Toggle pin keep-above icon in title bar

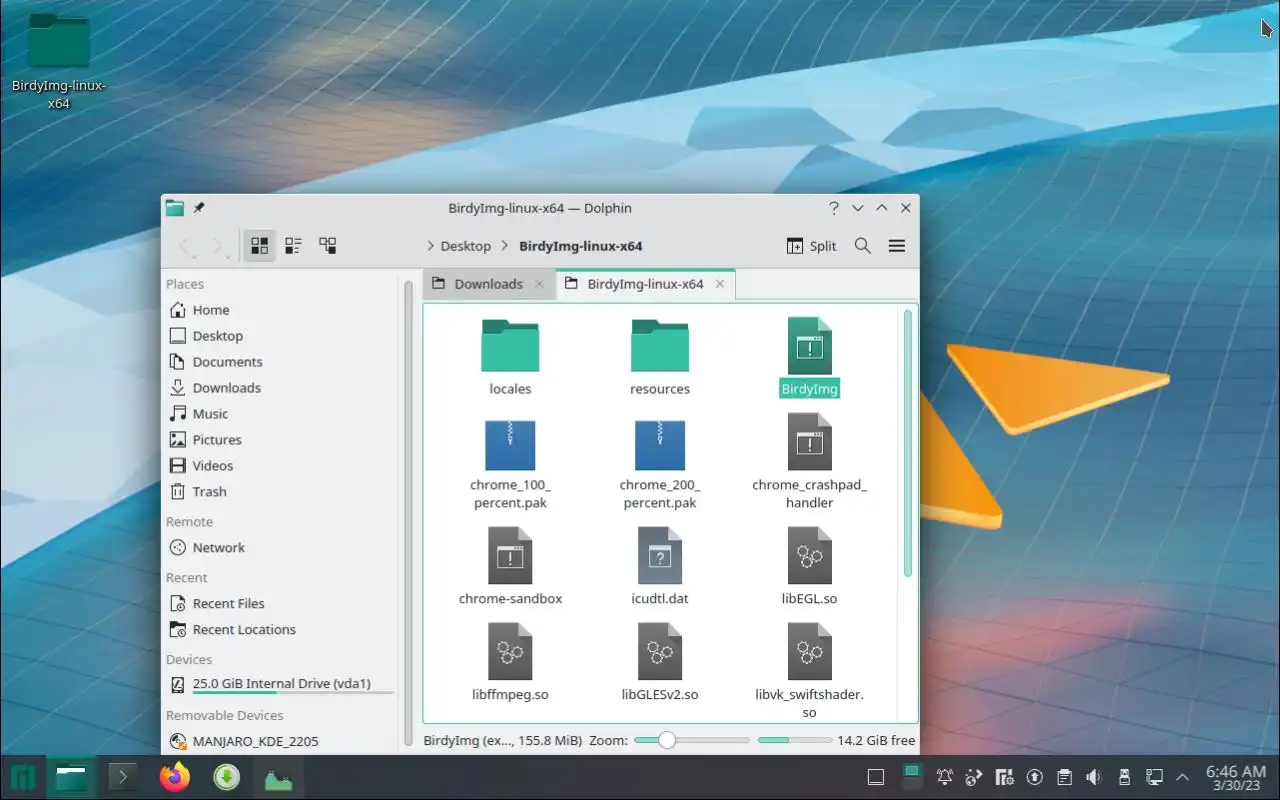pos(198,208)
